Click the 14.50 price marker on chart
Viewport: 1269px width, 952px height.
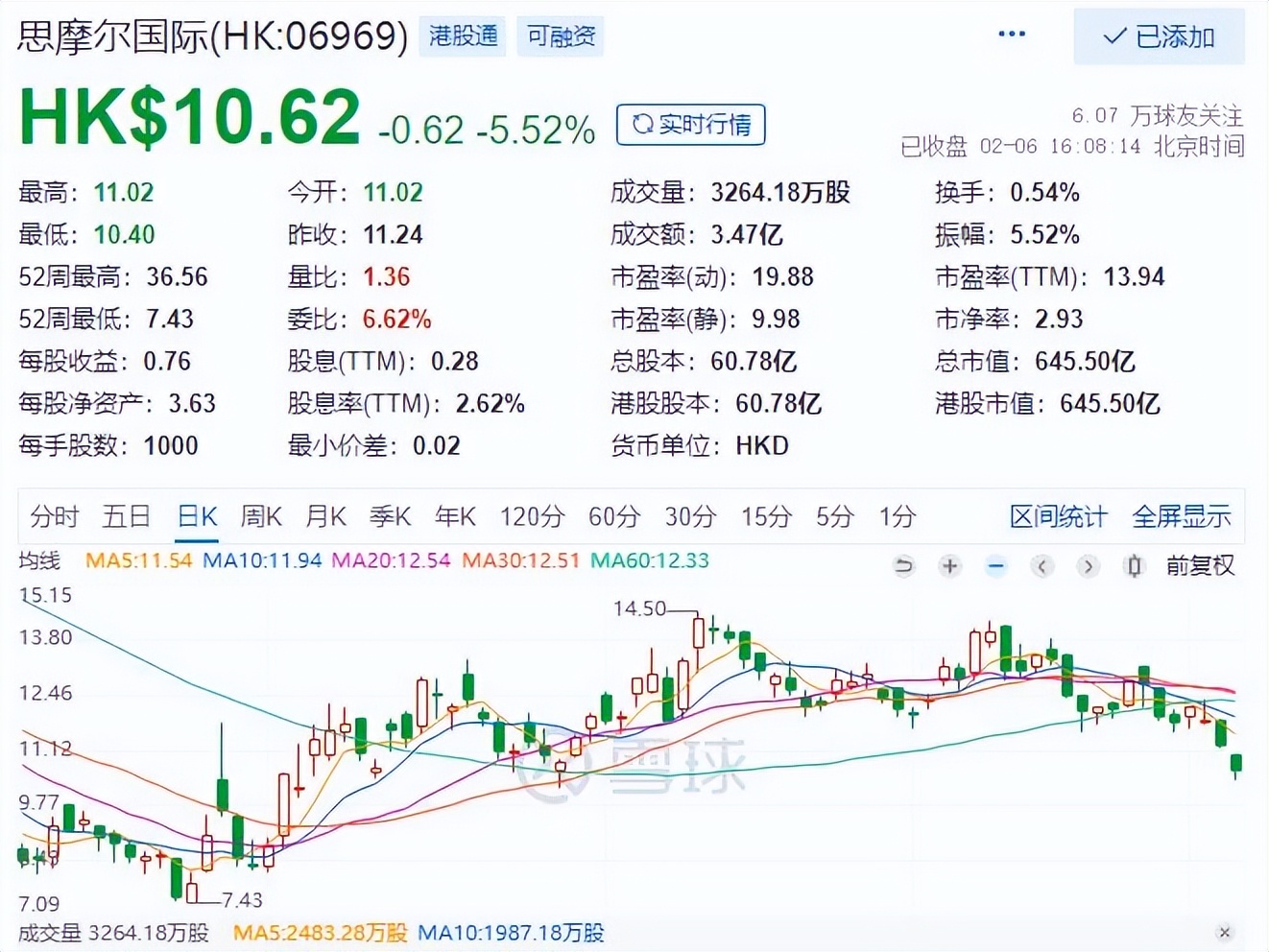640,607
